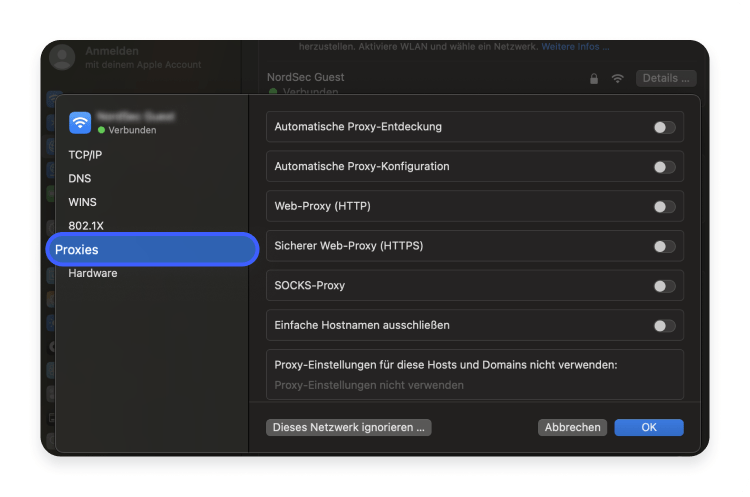The height and width of the screenshot is (497, 750).
Task: Click the NordSec Guest network name
Action: (305, 77)
